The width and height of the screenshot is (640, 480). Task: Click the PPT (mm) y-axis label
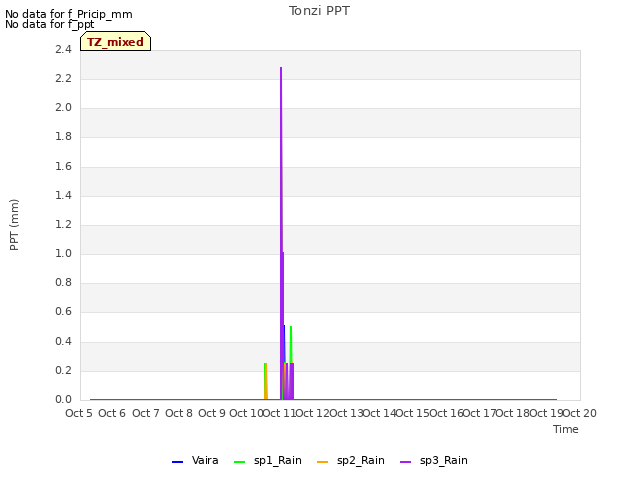(x=14, y=224)
